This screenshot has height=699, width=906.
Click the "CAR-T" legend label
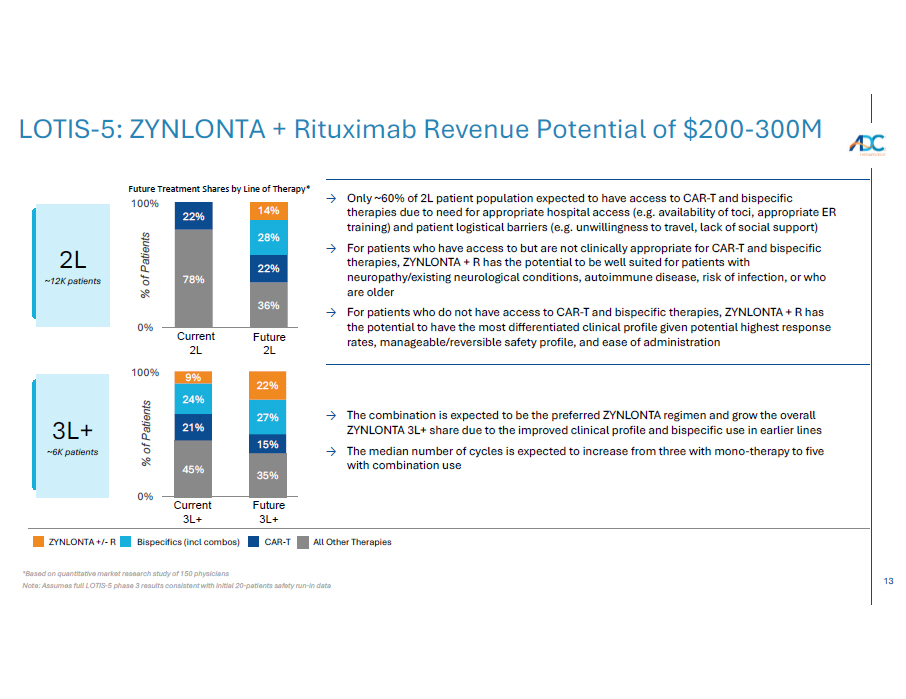tap(277, 542)
